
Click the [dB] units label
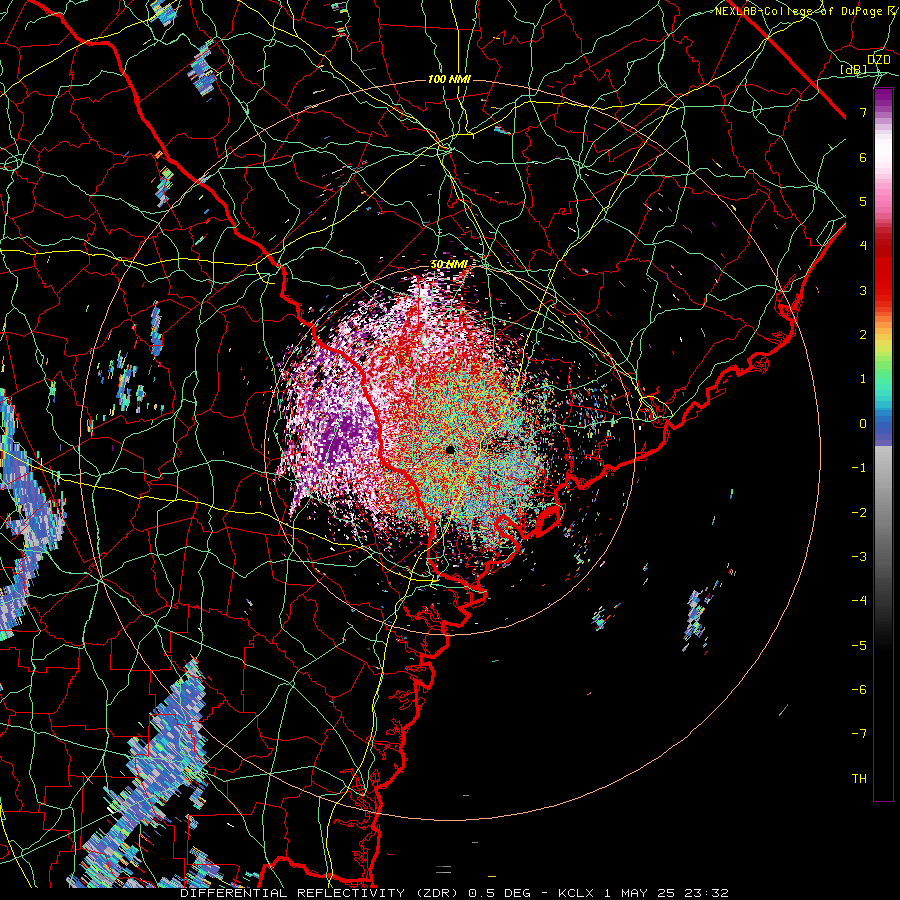pos(854,70)
